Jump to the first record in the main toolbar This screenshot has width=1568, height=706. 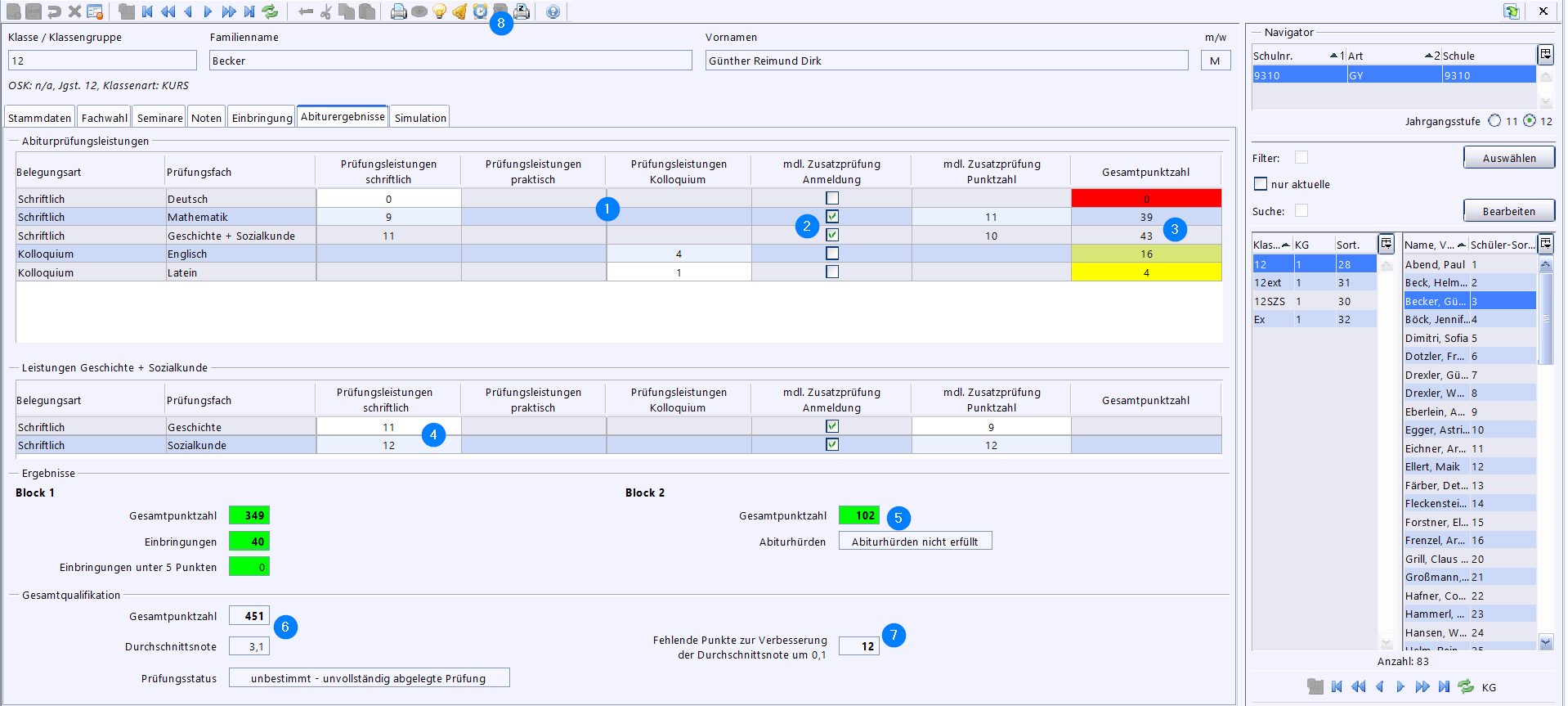(147, 11)
